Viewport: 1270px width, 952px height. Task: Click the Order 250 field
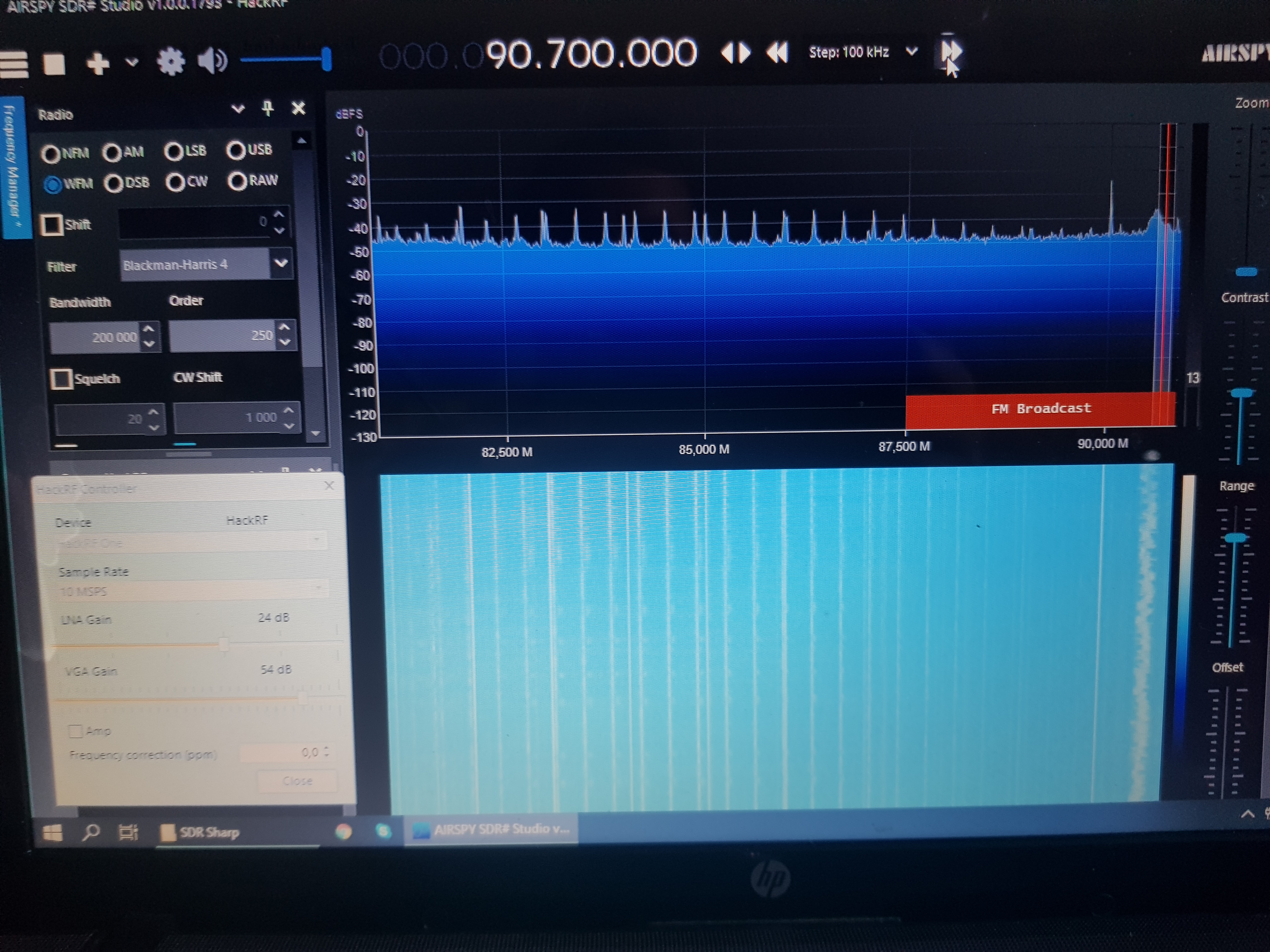223,335
